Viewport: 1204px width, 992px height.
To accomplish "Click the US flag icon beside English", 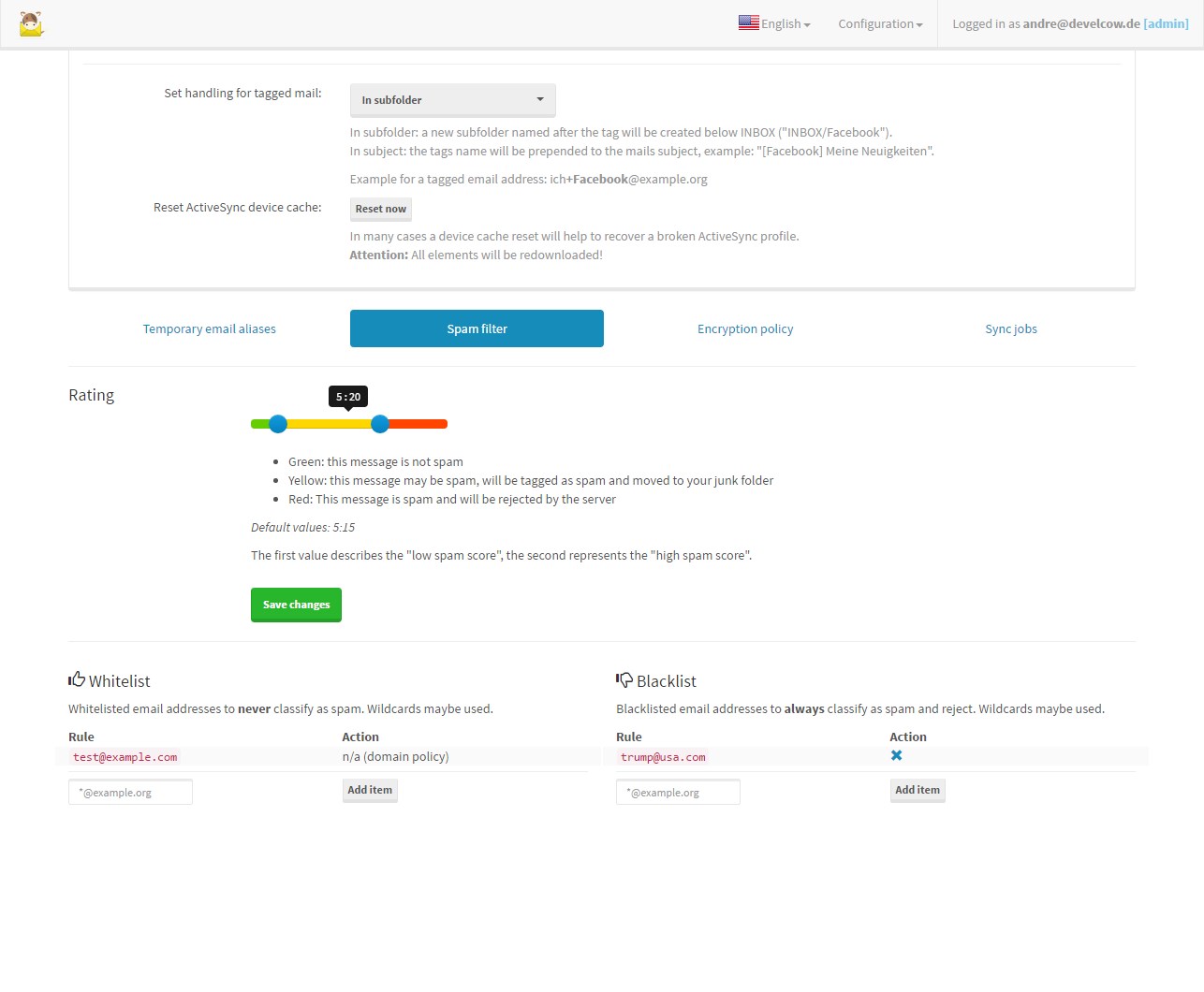I will coord(748,22).
